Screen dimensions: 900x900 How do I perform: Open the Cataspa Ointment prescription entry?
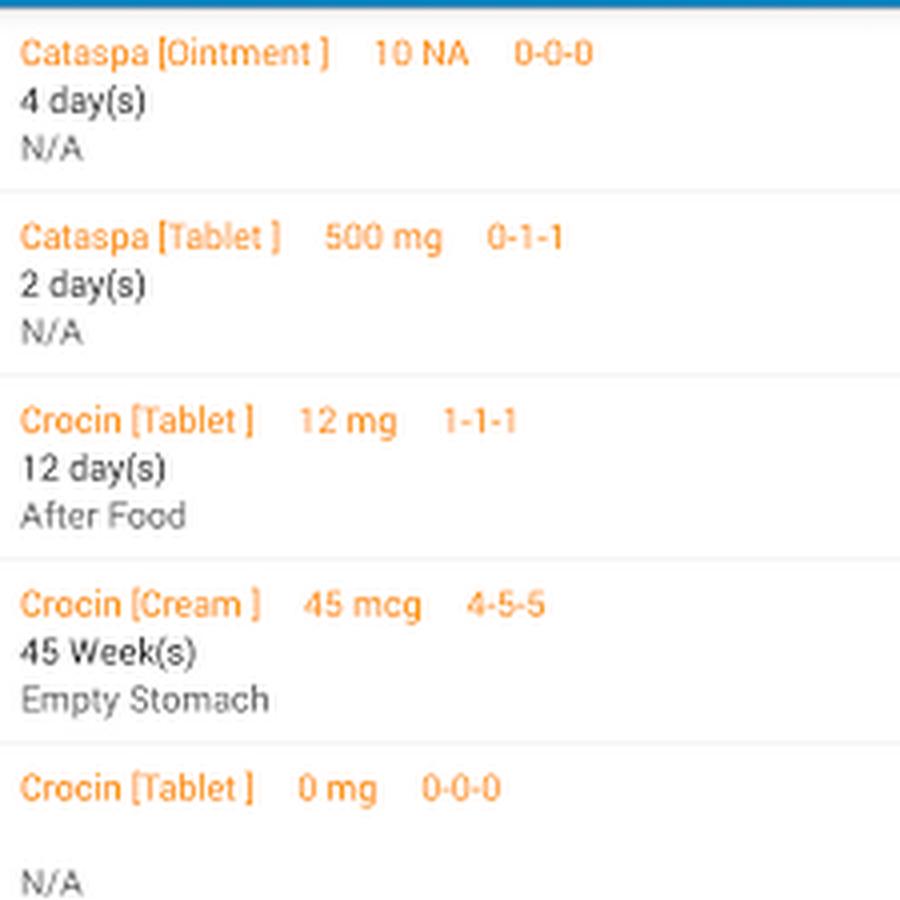pos(174,53)
